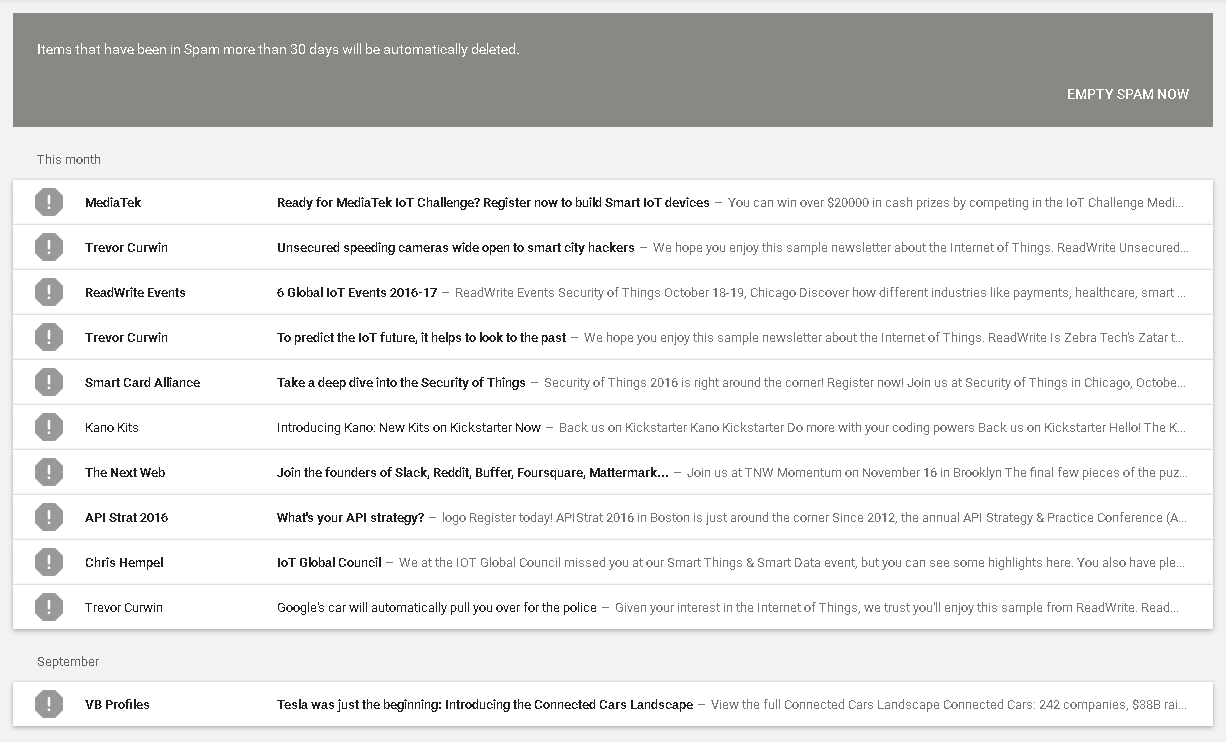1226x742 pixels.
Task: Open Join the founders of Slack email
Action: point(473,472)
